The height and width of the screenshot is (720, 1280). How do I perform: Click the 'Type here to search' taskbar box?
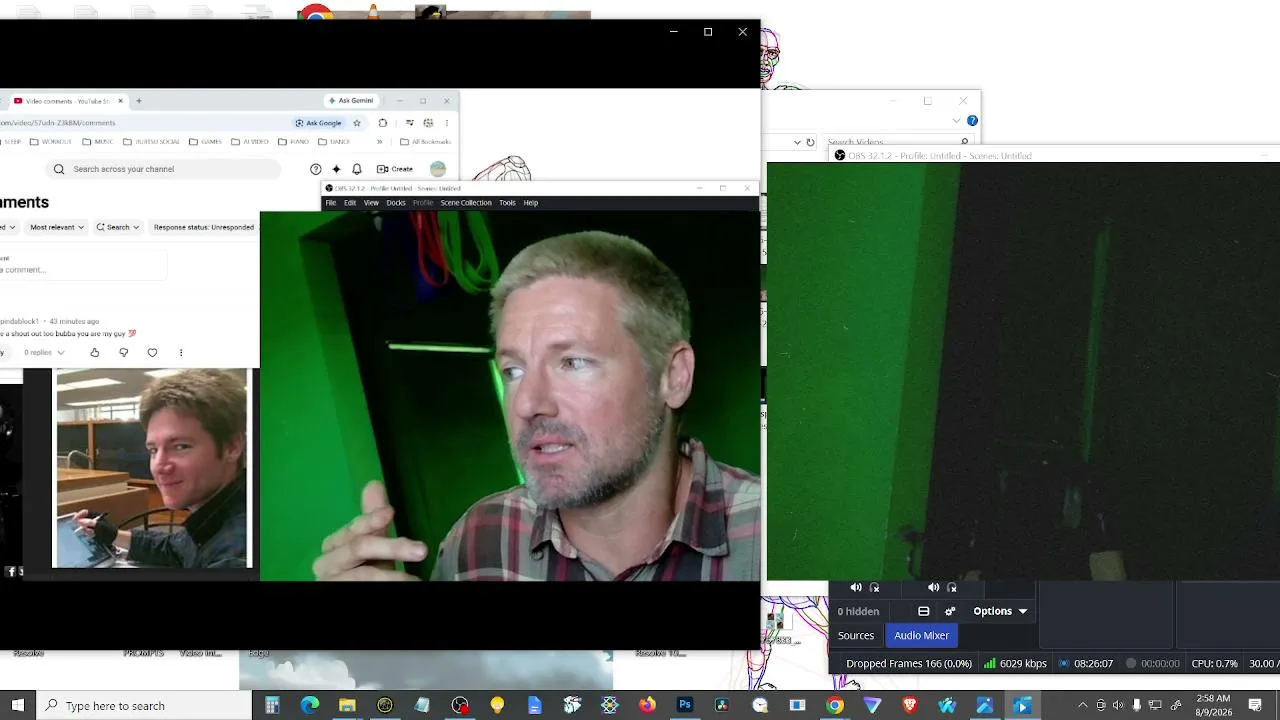(144, 705)
